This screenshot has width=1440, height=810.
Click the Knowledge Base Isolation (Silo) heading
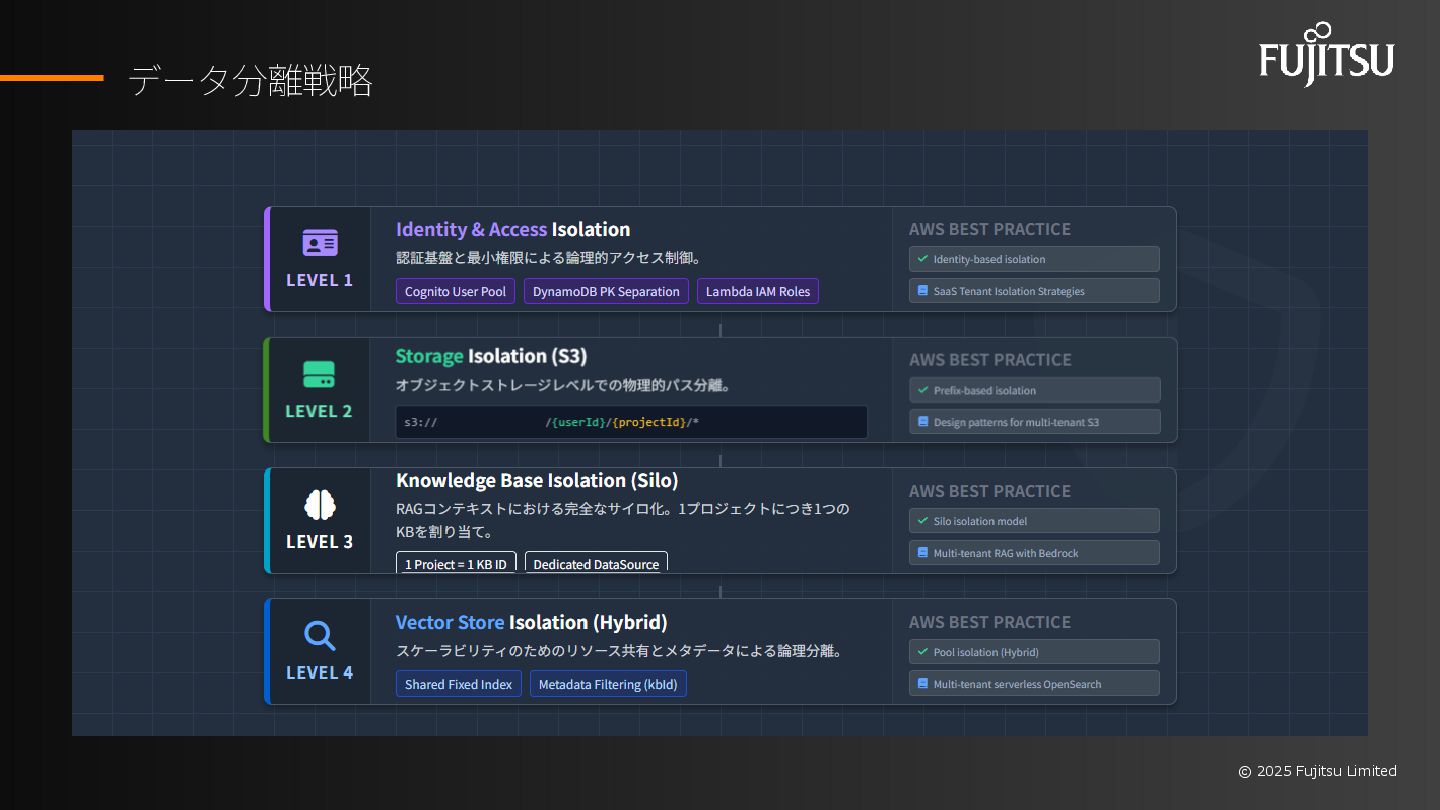(x=537, y=481)
